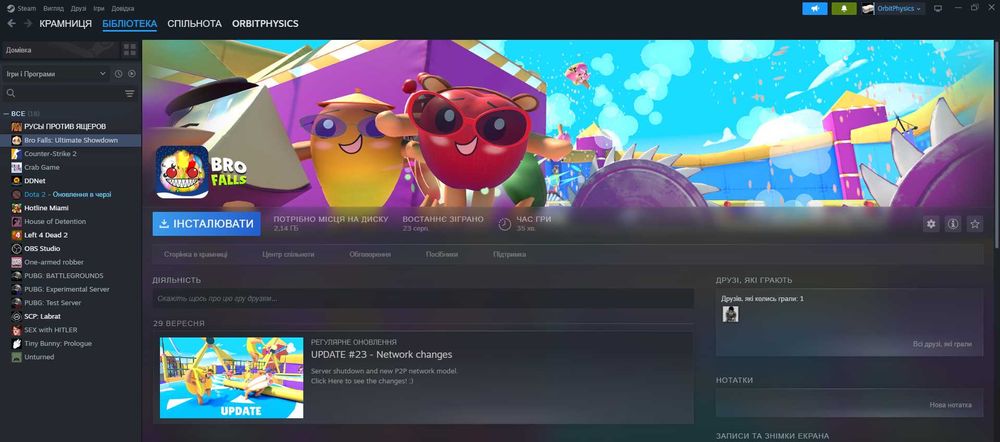Go to БІБЛІОТЕКА tab

tap(129, 24)
